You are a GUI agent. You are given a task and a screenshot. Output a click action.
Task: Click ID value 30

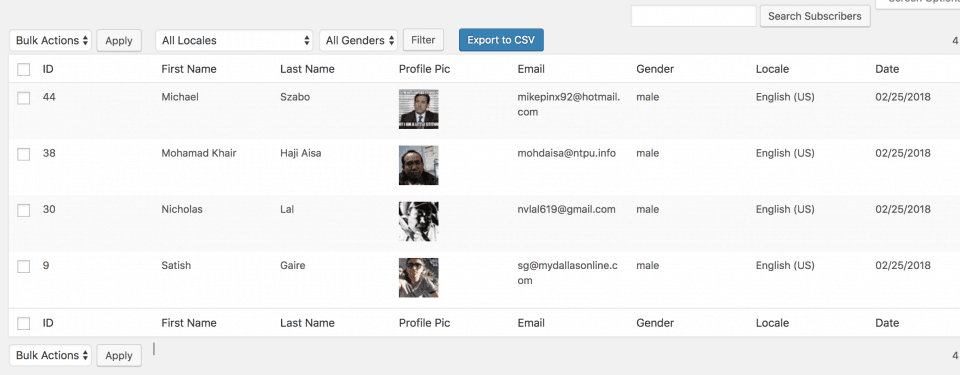(x=49, y=210)
